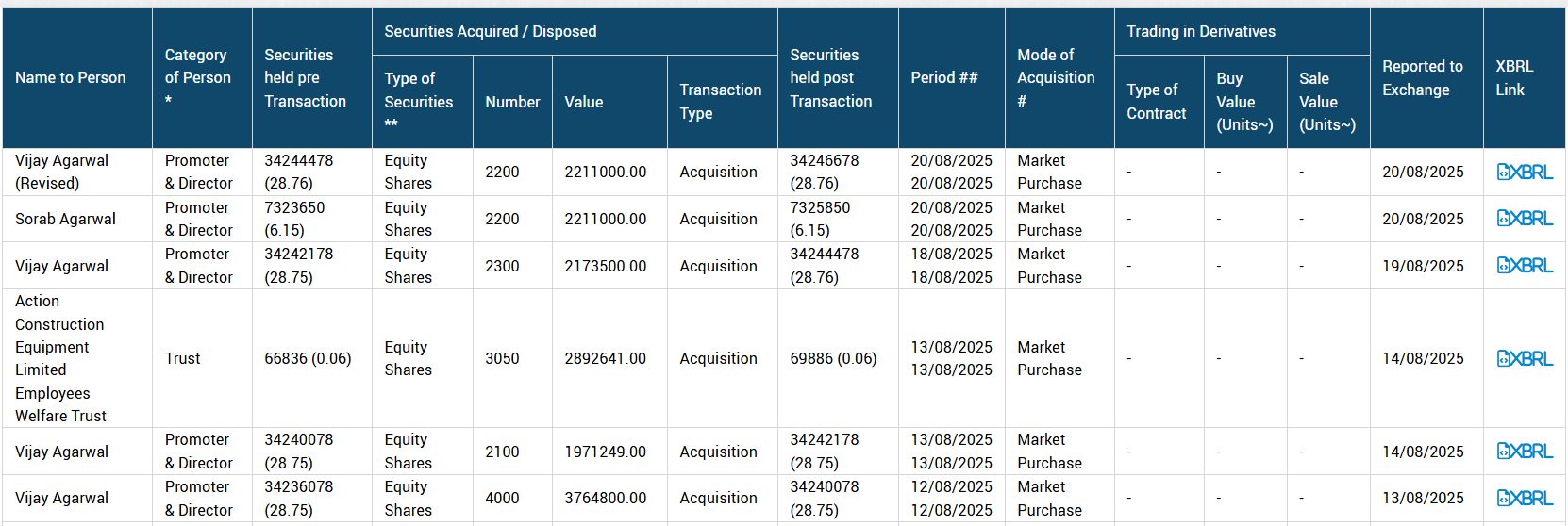Click the Trading in Derivatives group header
1568x526 pixels.
(1201, 31)
